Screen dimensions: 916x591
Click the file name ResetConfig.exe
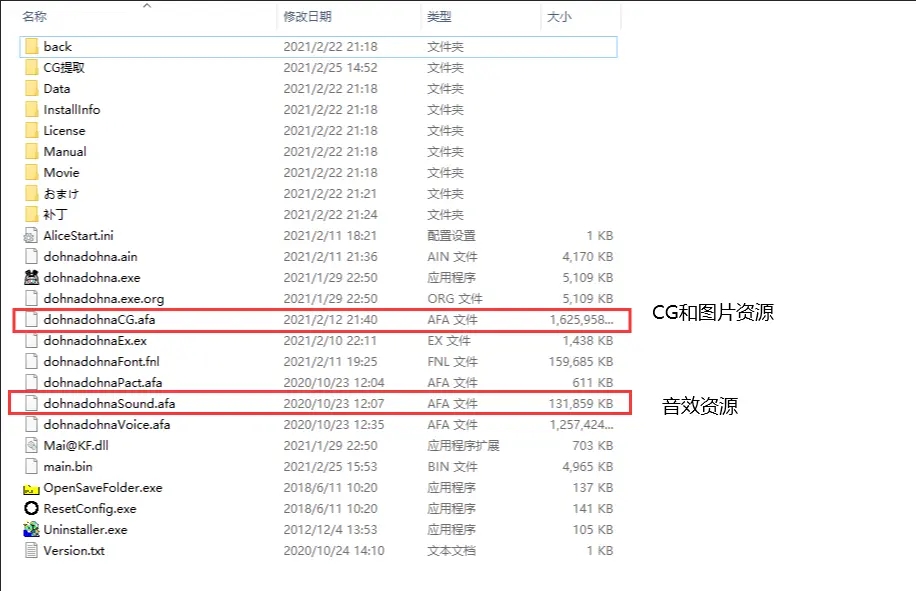90,509
